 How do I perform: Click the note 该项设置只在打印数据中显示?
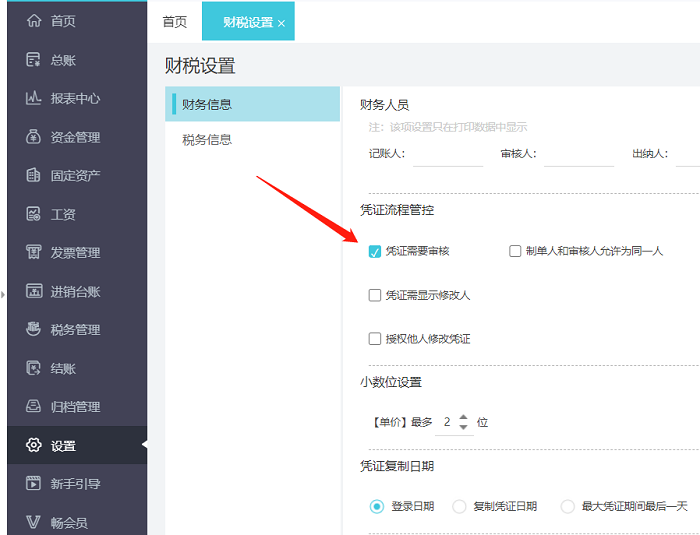coord(458,127)
